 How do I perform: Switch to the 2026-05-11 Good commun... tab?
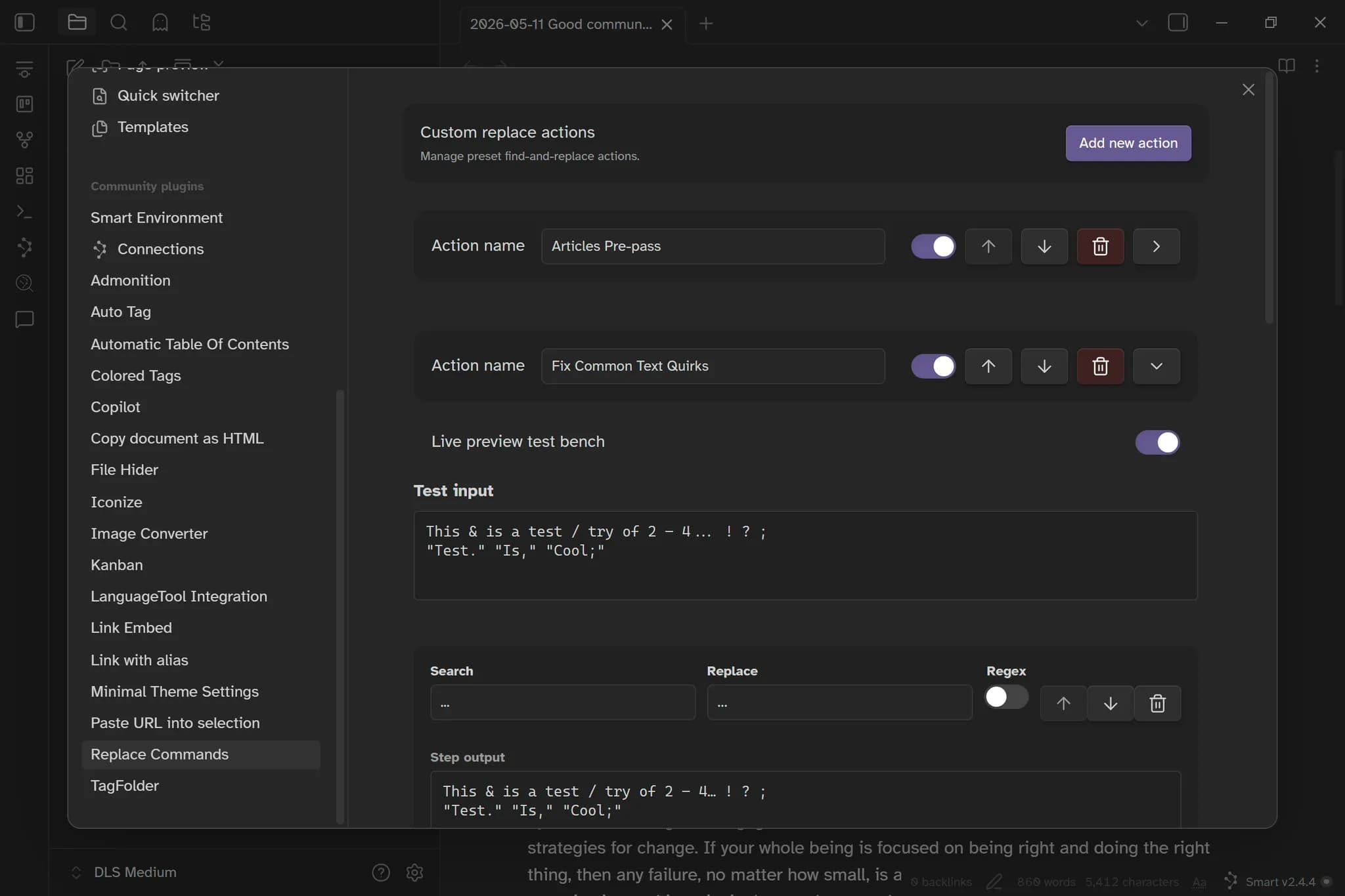coord(560,24)
